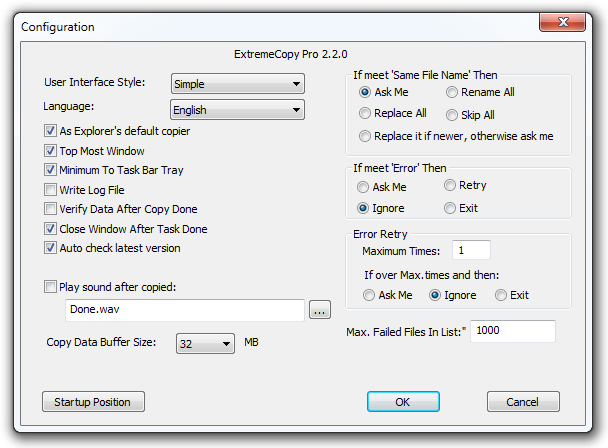Close the Configuration dialog window
This screenshot has width=608, height=448.
562,22
